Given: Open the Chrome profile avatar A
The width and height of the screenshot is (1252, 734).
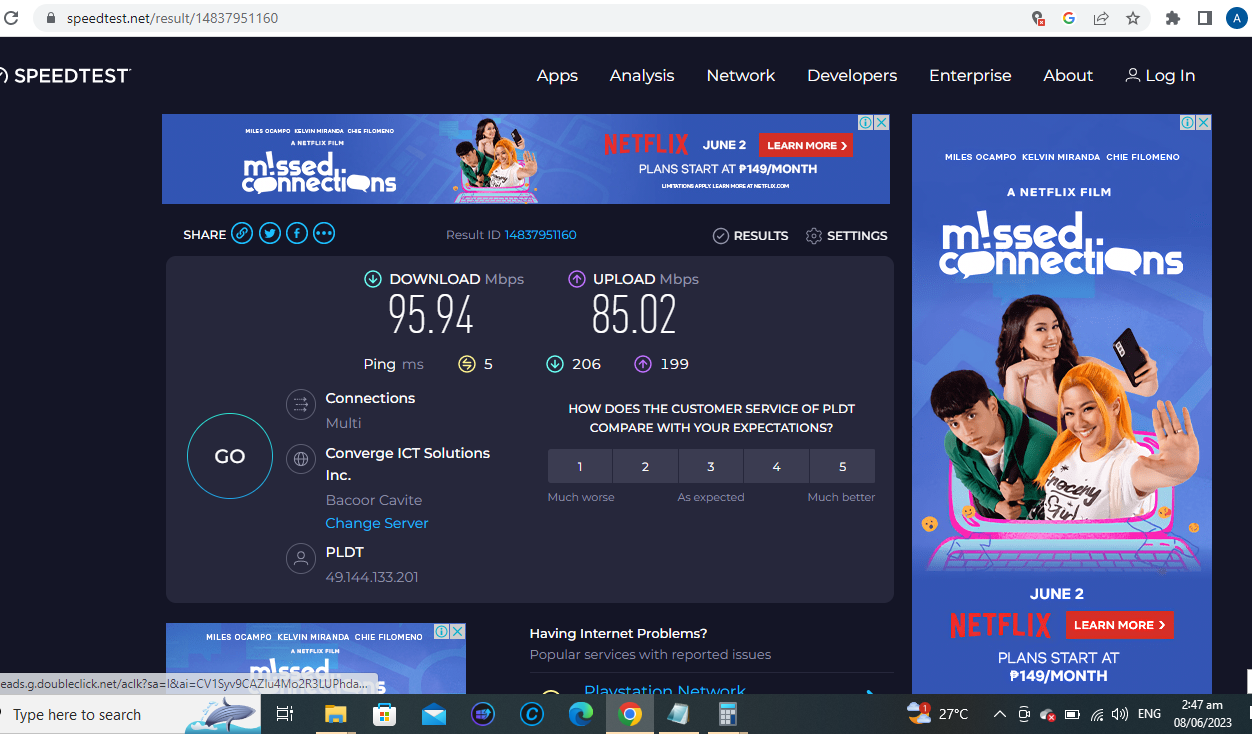Looking at the screenshot, I should coord(1237,18).
